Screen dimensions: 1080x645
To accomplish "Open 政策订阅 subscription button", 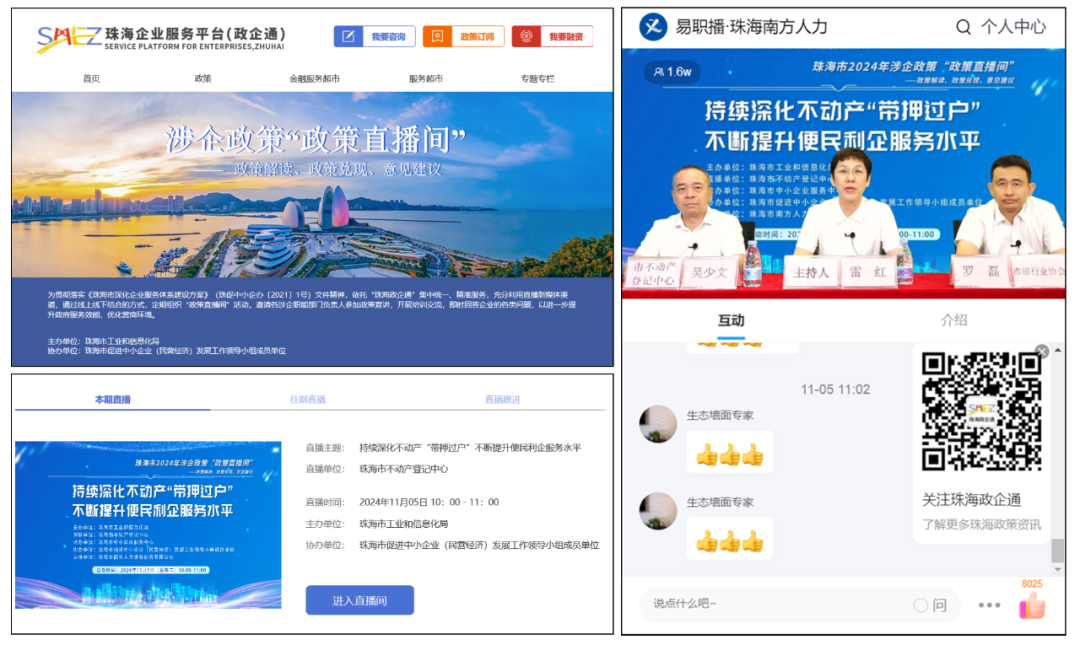I will [x=464, y=37].
